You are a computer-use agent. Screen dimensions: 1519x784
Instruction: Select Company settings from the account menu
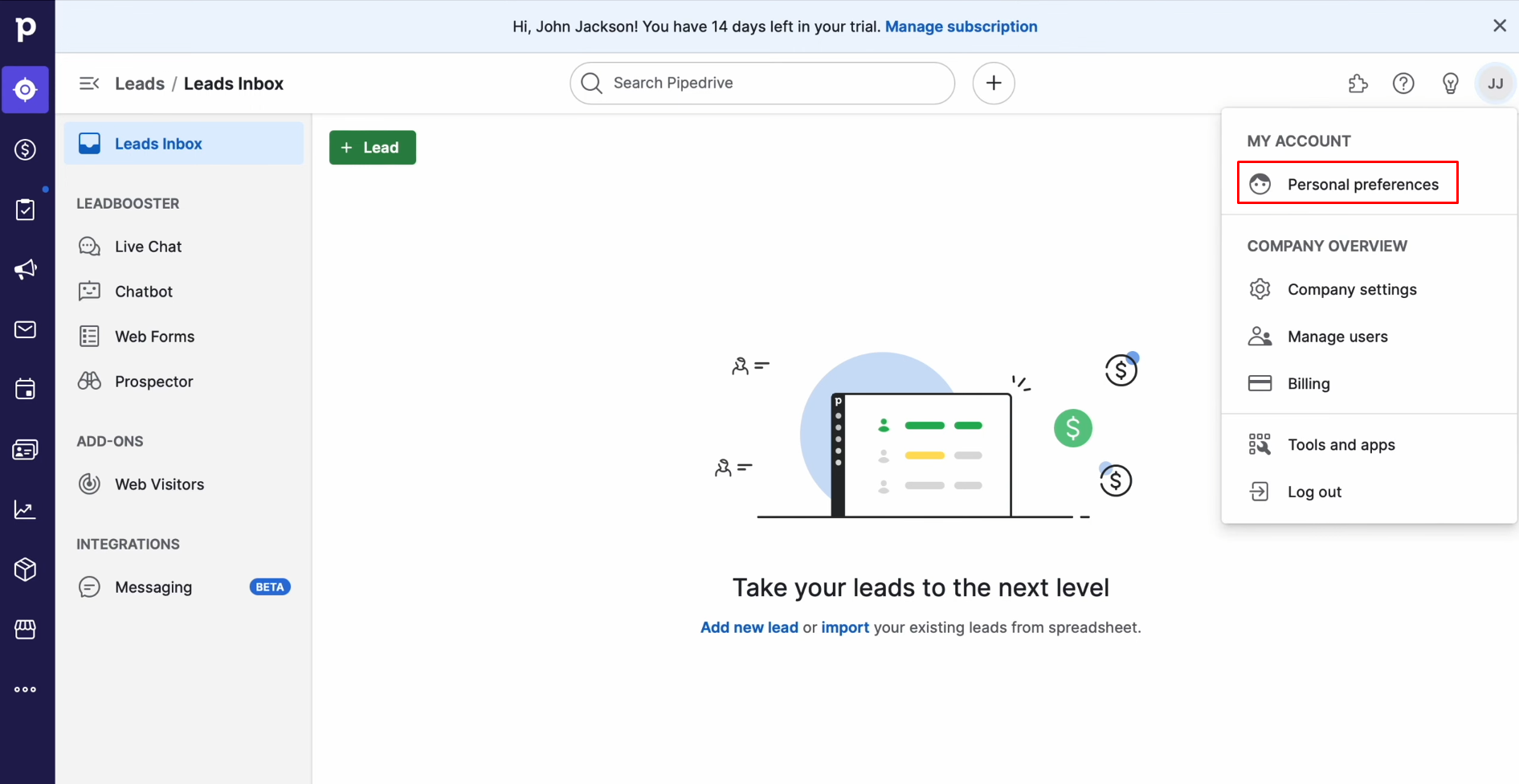pos(1352,289)
